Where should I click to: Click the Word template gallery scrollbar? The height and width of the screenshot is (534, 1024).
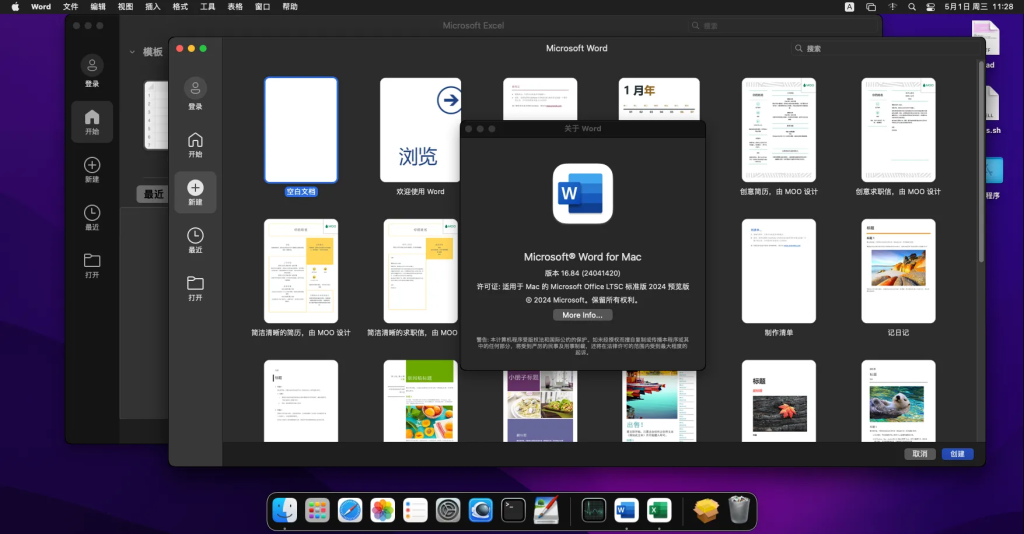(x=981, y=162)
